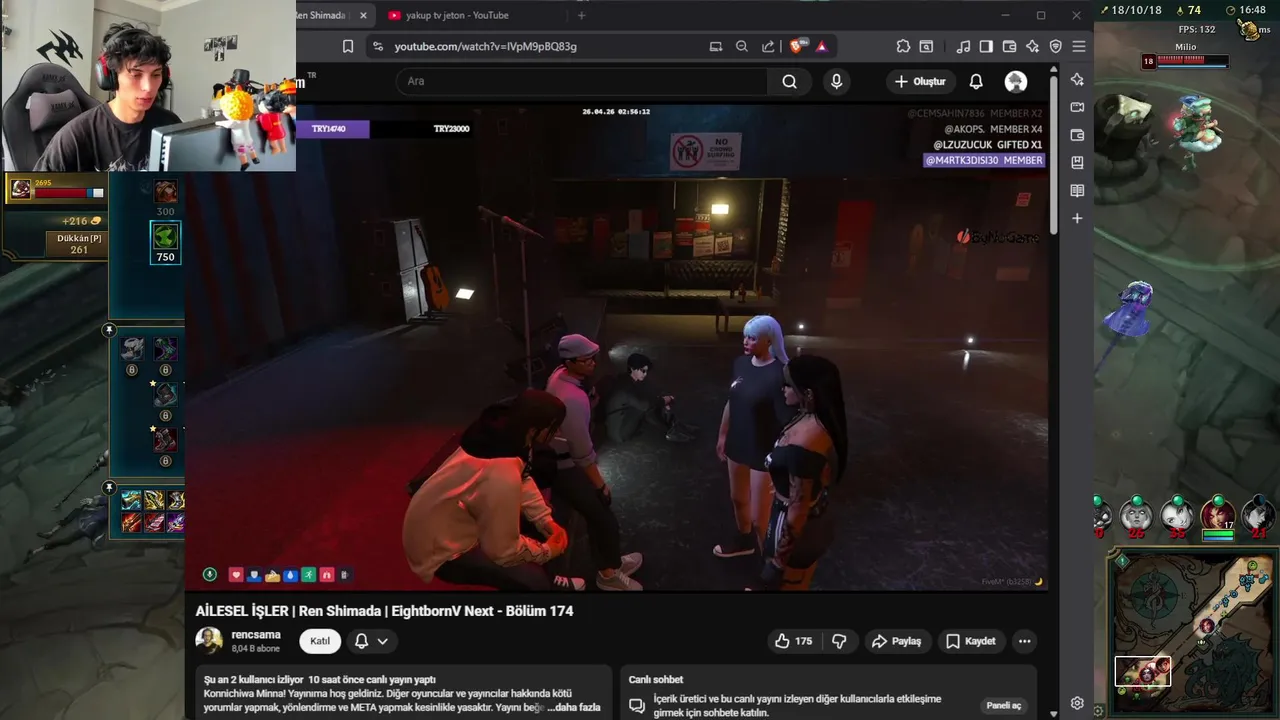Bookmark this page with the bookmark icon

348,46
